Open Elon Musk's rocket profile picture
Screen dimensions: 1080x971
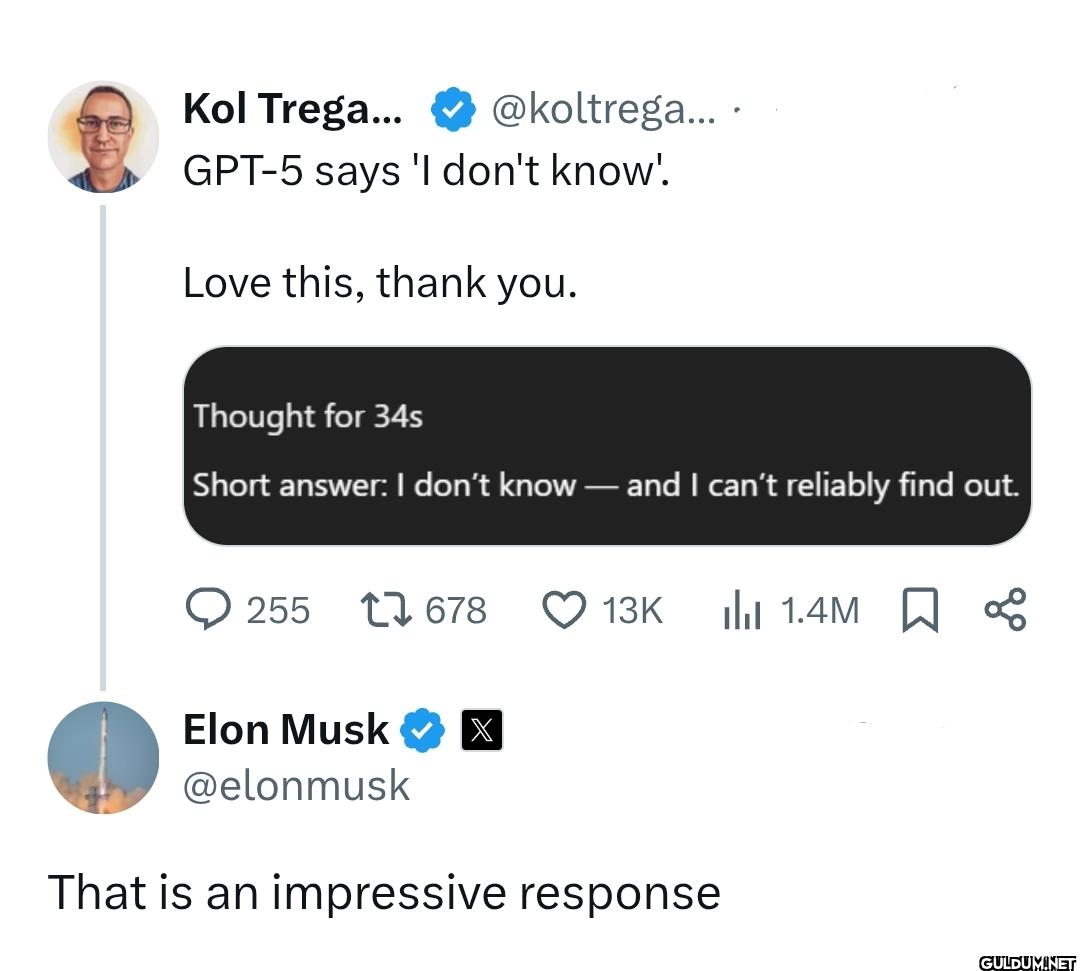[x=103, y=757]
